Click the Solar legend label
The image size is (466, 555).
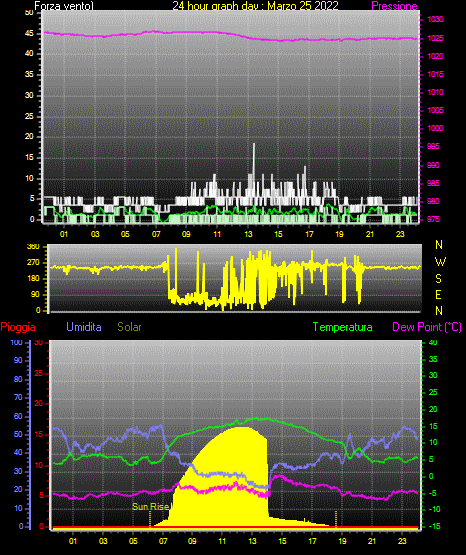pyautogui.click(x=129, y=327)
